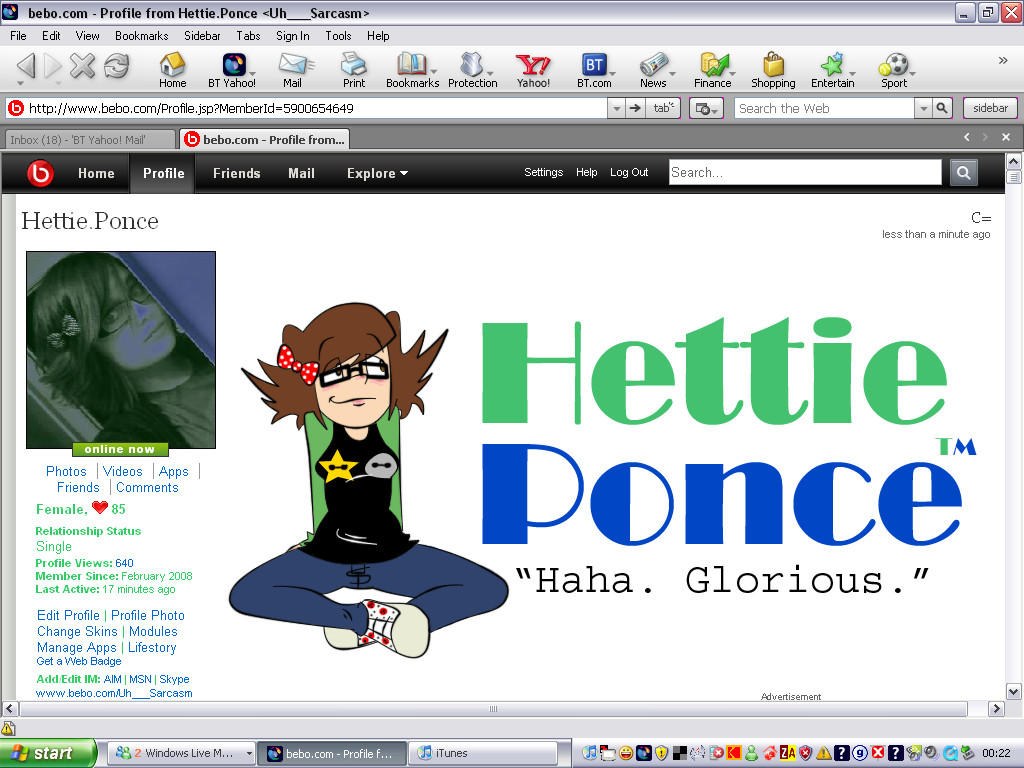This screenshot has width=1024, height=768.
Task: Click the Bebo Search... input field
Action: [805, 172]
